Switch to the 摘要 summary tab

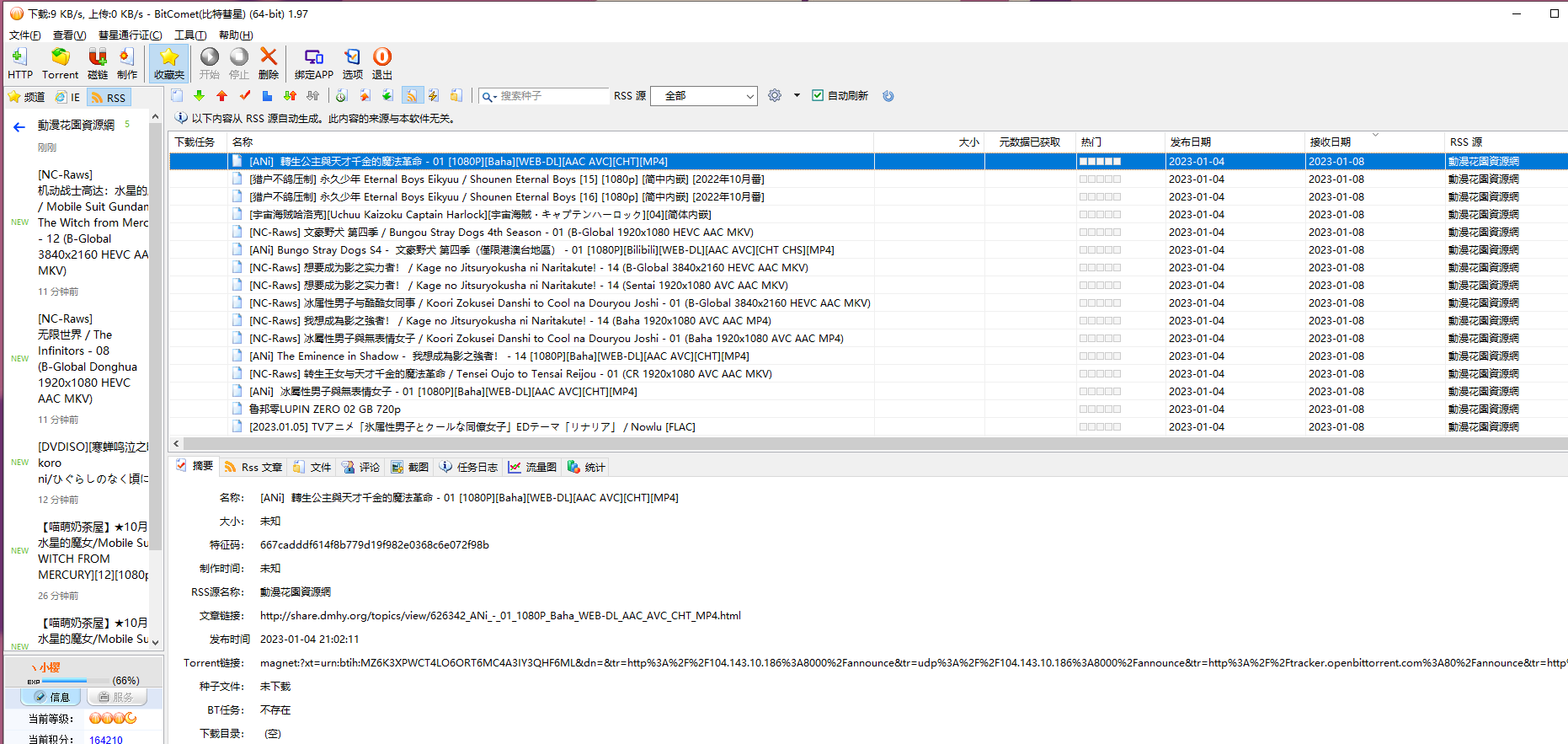tap(195, 466)
